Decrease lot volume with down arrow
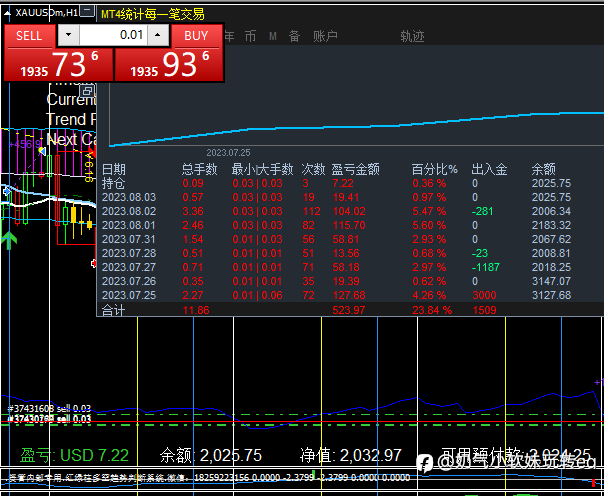The width and height of the screenshot is (604, 496). coord(69,35)
